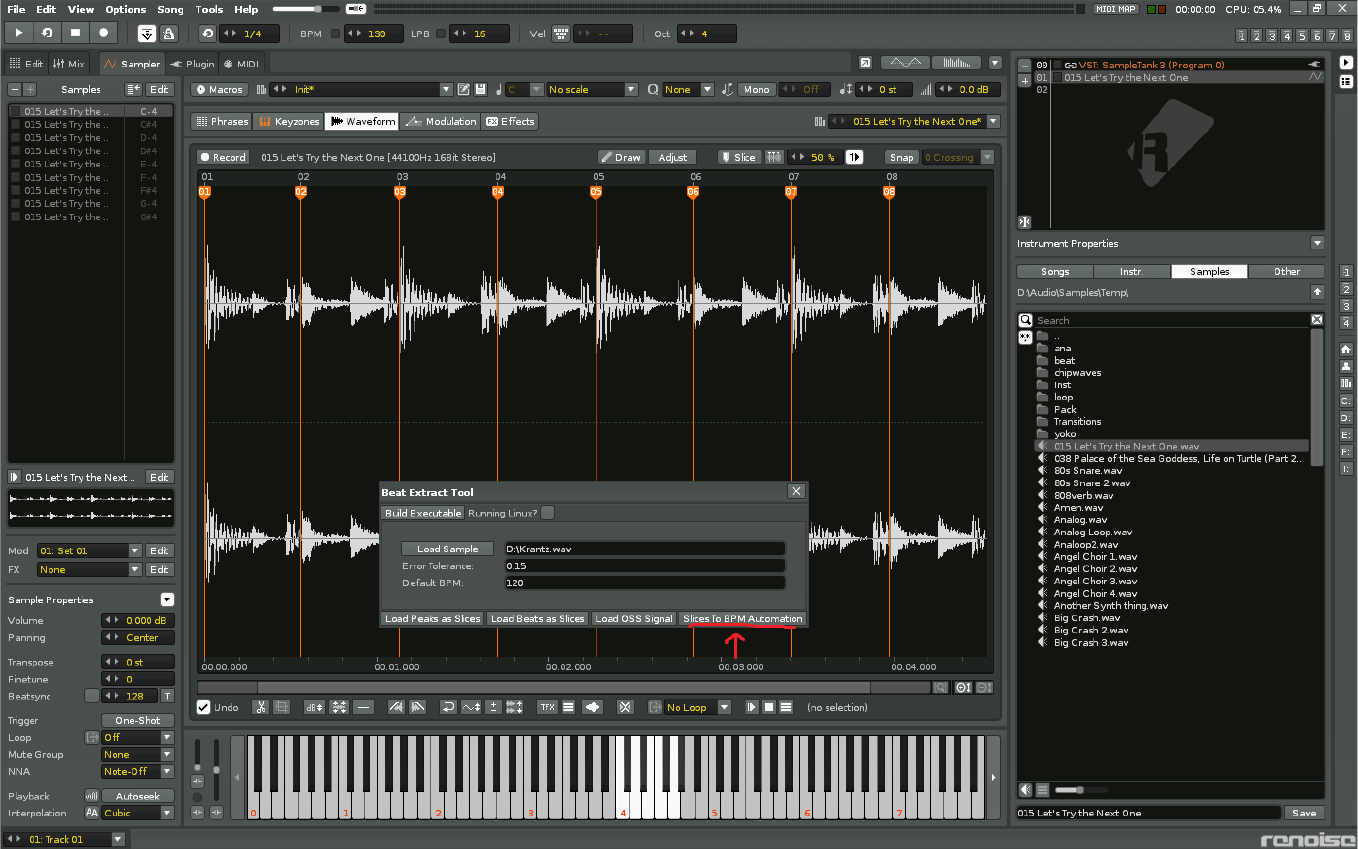Viewport: 1358px width, 849px height.
Task: Click the save preset floppy disk icon
Action: coord(481,89)
